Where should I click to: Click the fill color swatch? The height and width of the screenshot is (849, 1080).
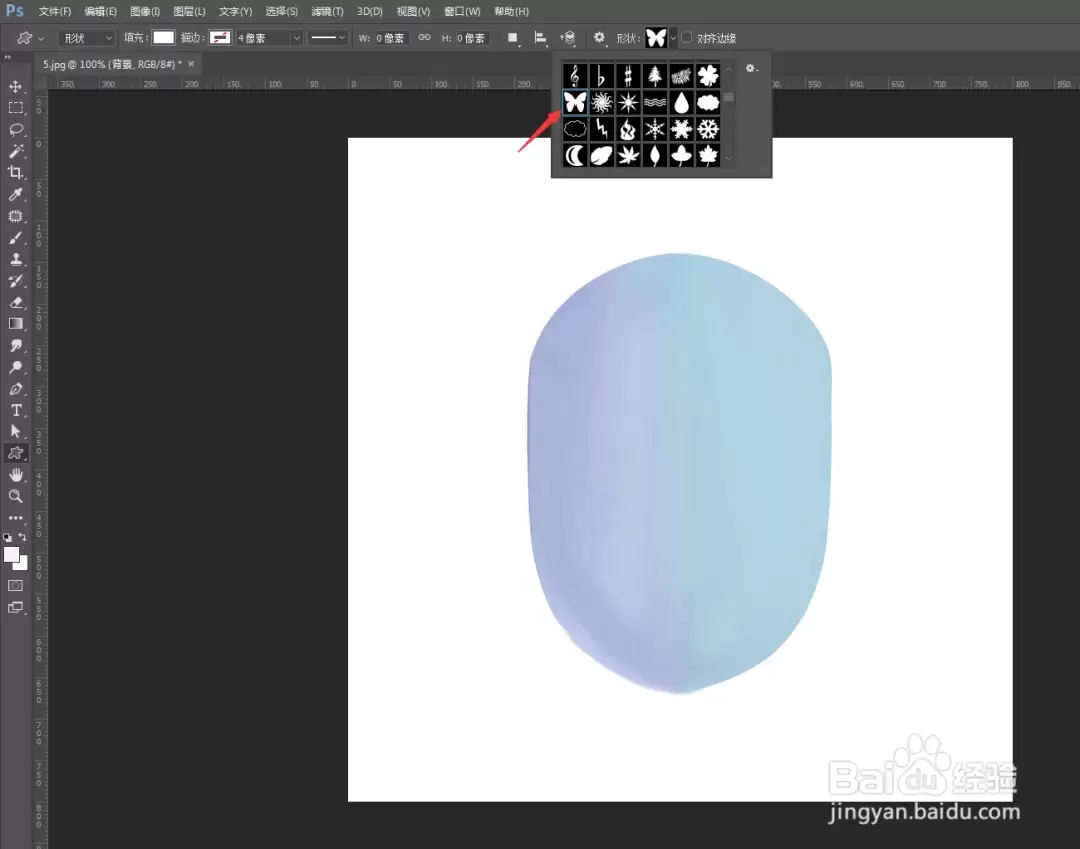[163, 38]
